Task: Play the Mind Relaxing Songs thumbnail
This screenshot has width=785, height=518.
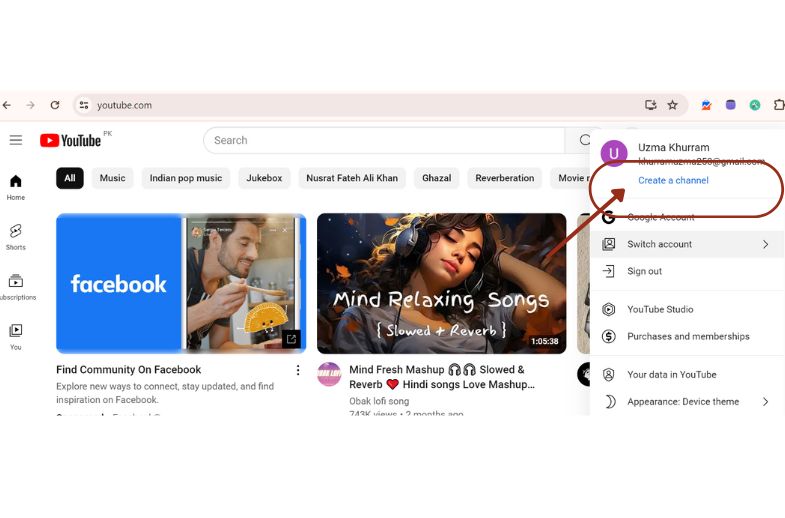Action: point(442,283)
